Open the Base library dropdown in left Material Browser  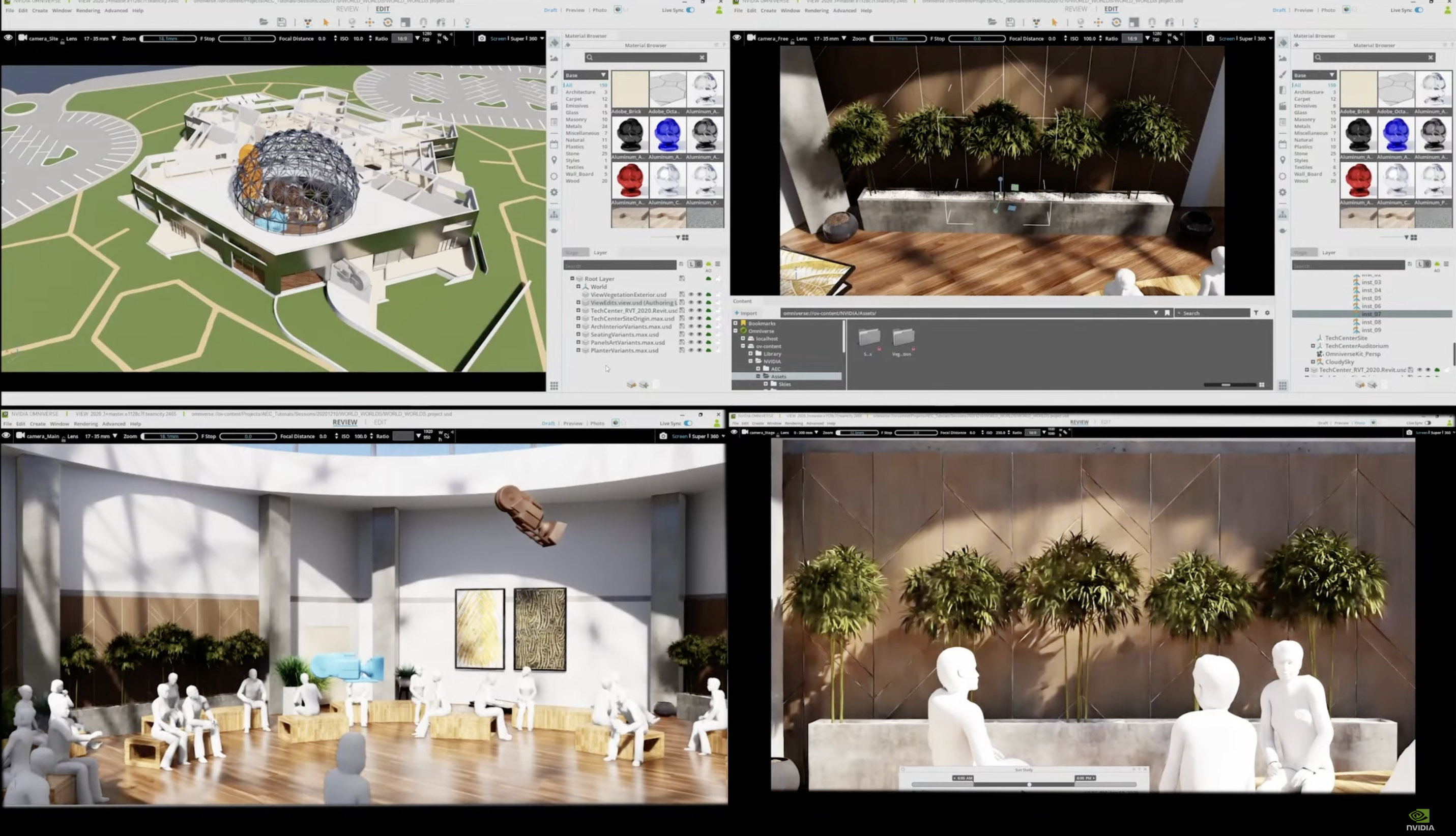585,75
